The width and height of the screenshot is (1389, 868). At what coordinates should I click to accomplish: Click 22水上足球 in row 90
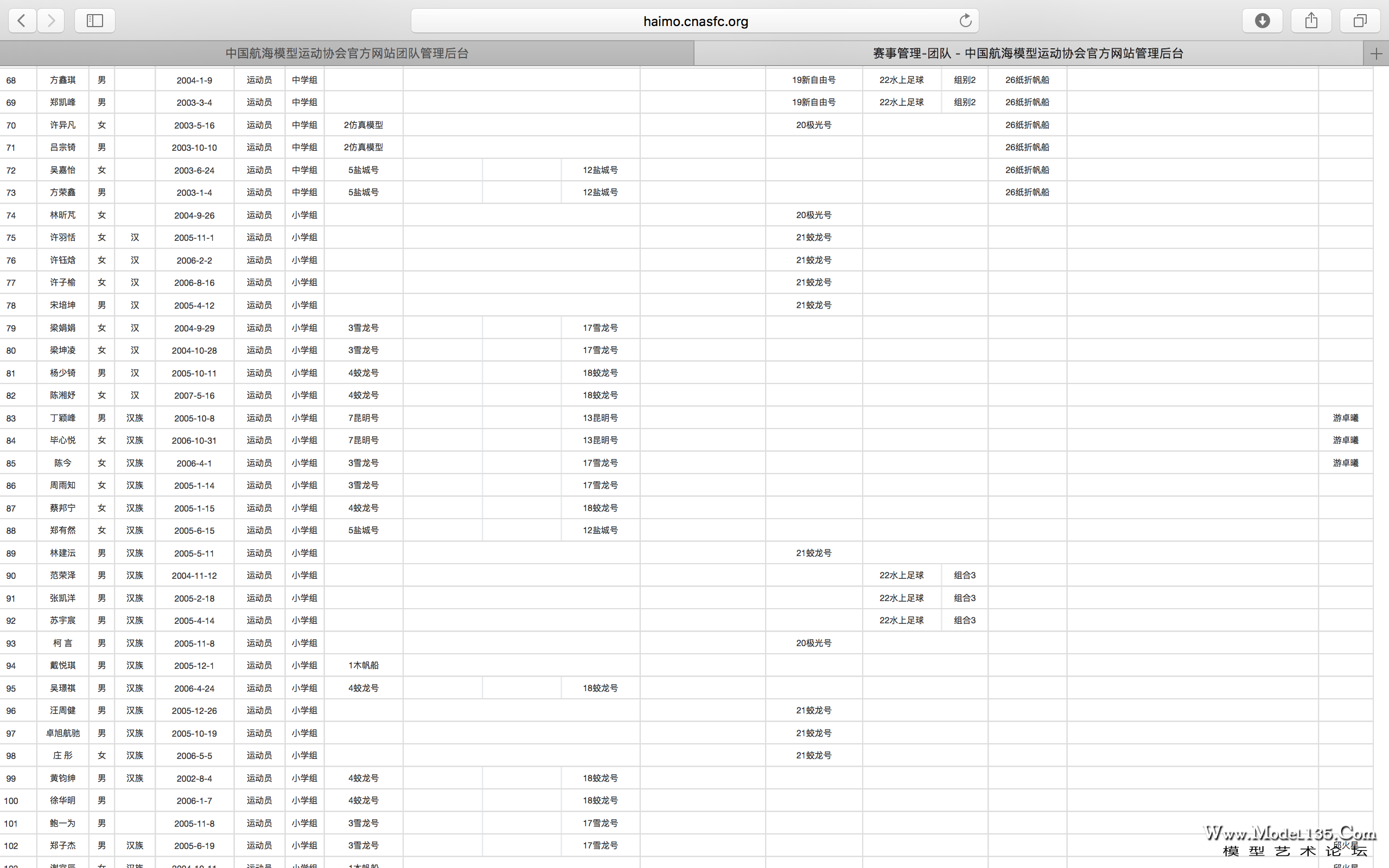[x=901, y=575]
